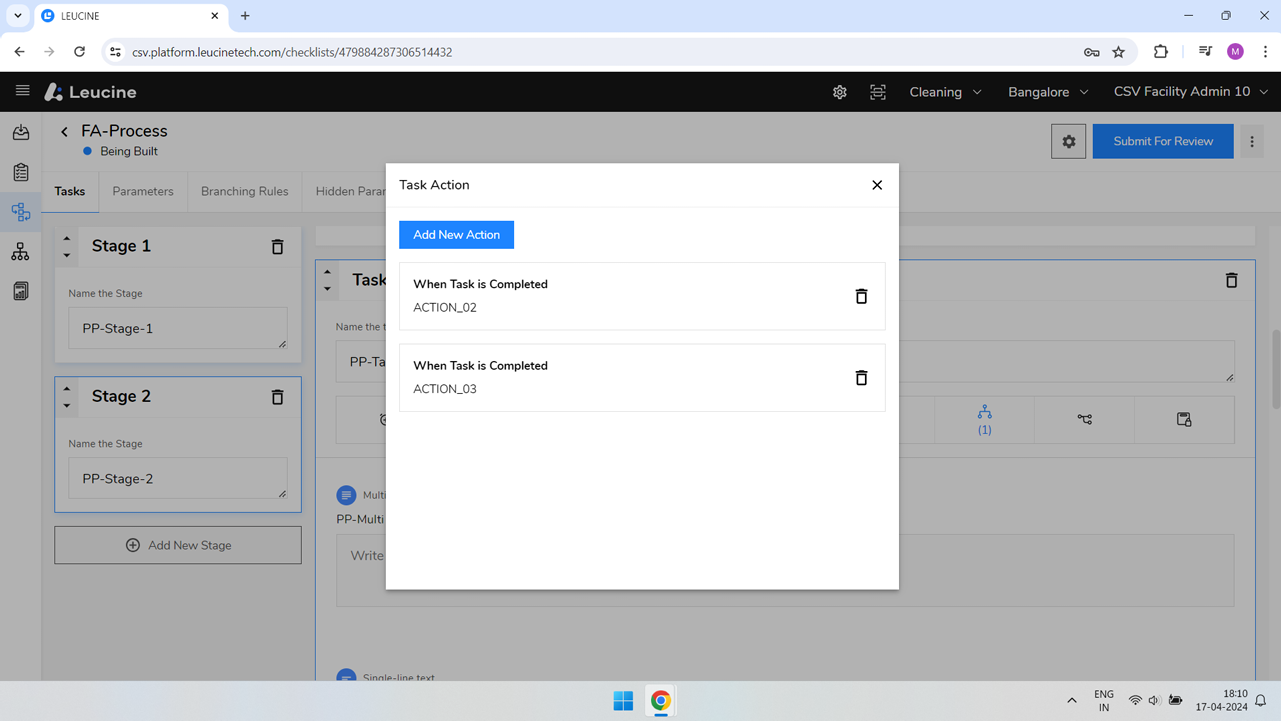The image size is (1281, 722).
Task: Open the branching rules icon on the task toolbar
Action: point(1084,419)
